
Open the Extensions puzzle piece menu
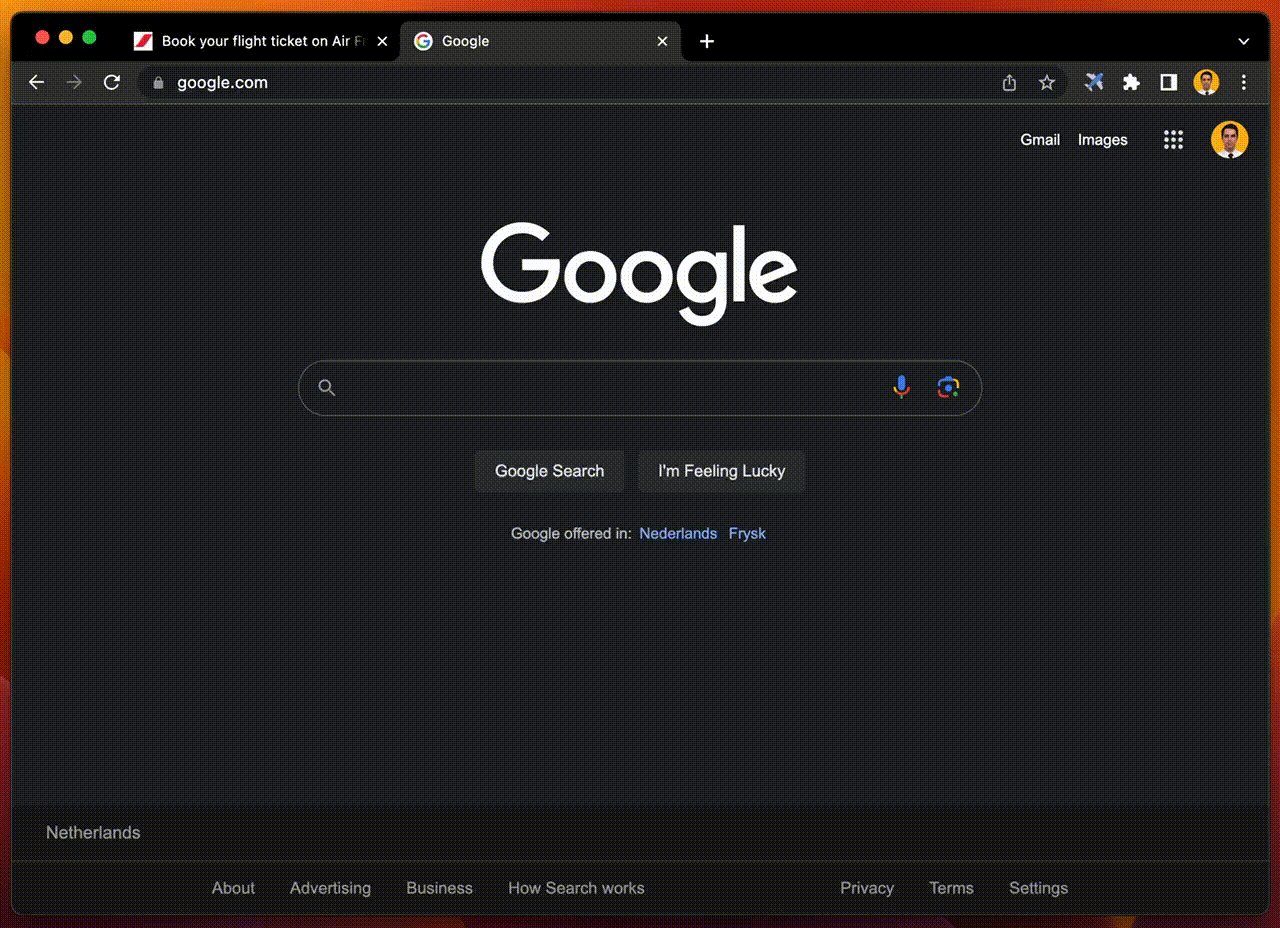click(1131, 83)
